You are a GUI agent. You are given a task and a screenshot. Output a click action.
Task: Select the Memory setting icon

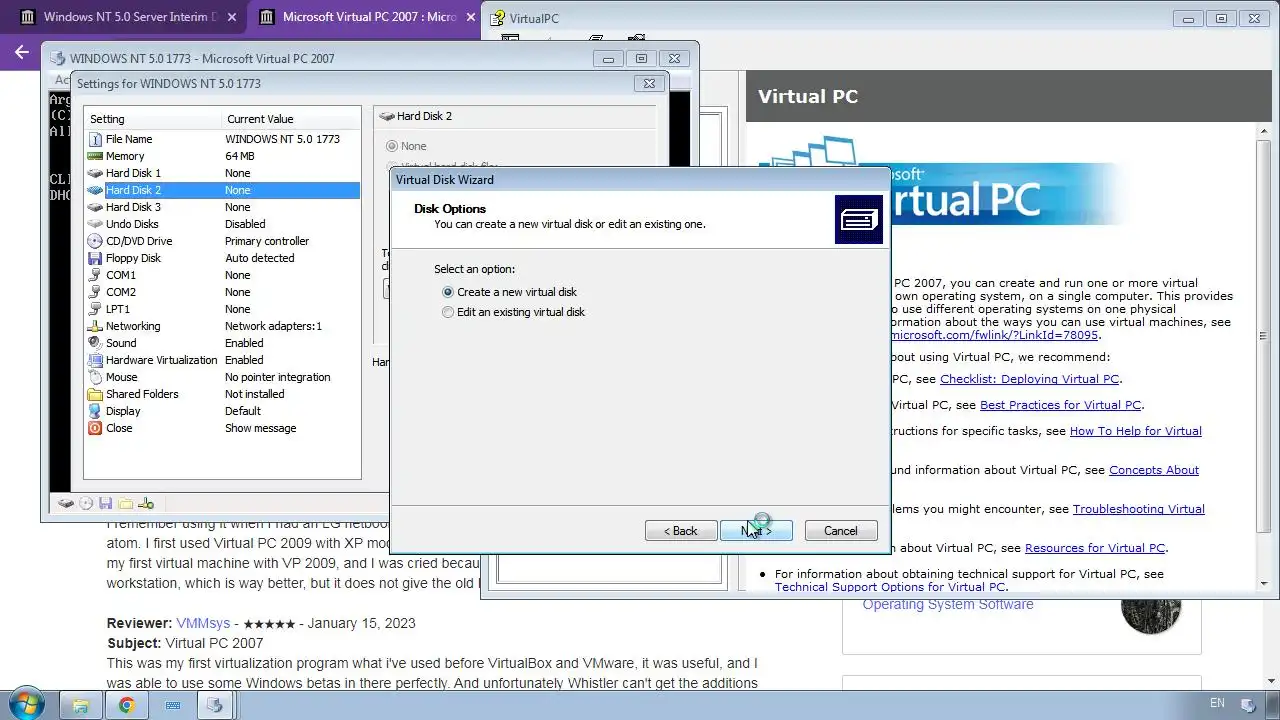coord(95,156)
